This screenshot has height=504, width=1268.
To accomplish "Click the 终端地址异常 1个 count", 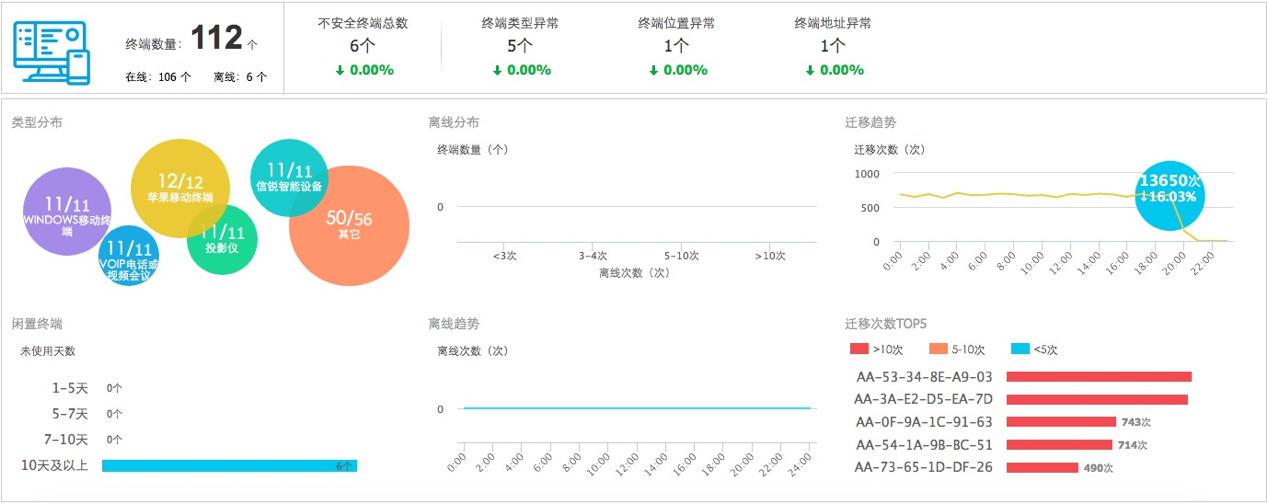I will (832, 46).
